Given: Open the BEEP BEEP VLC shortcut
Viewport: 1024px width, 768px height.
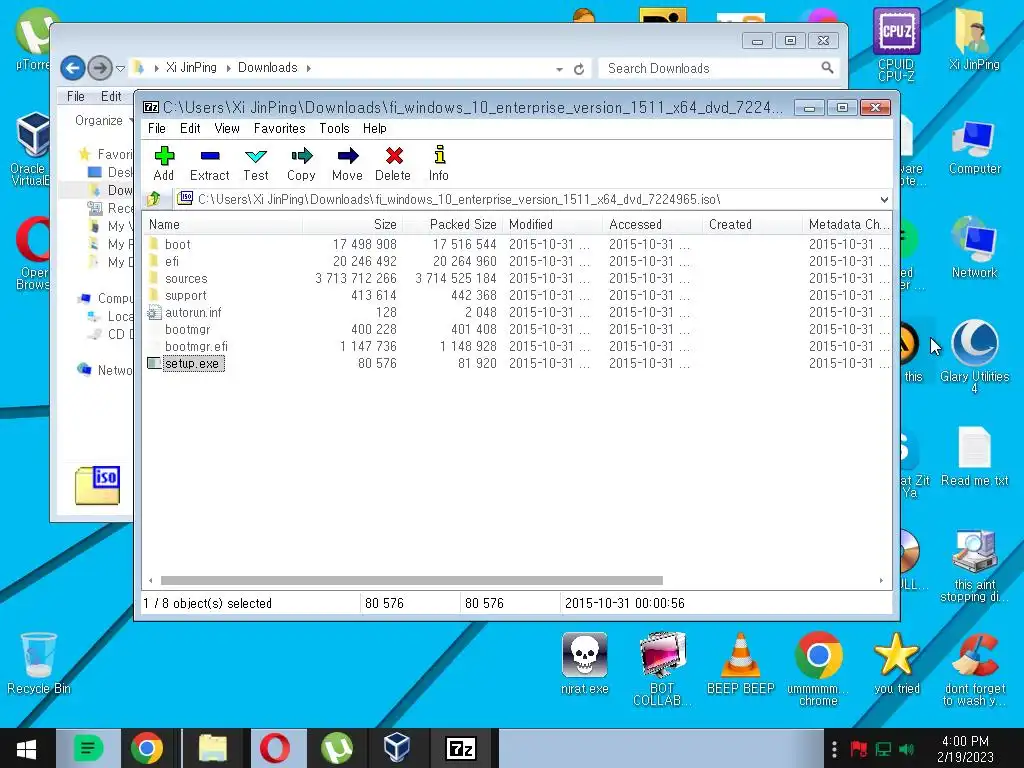Looking at the screenshot, I should click(x=740, y=664).
